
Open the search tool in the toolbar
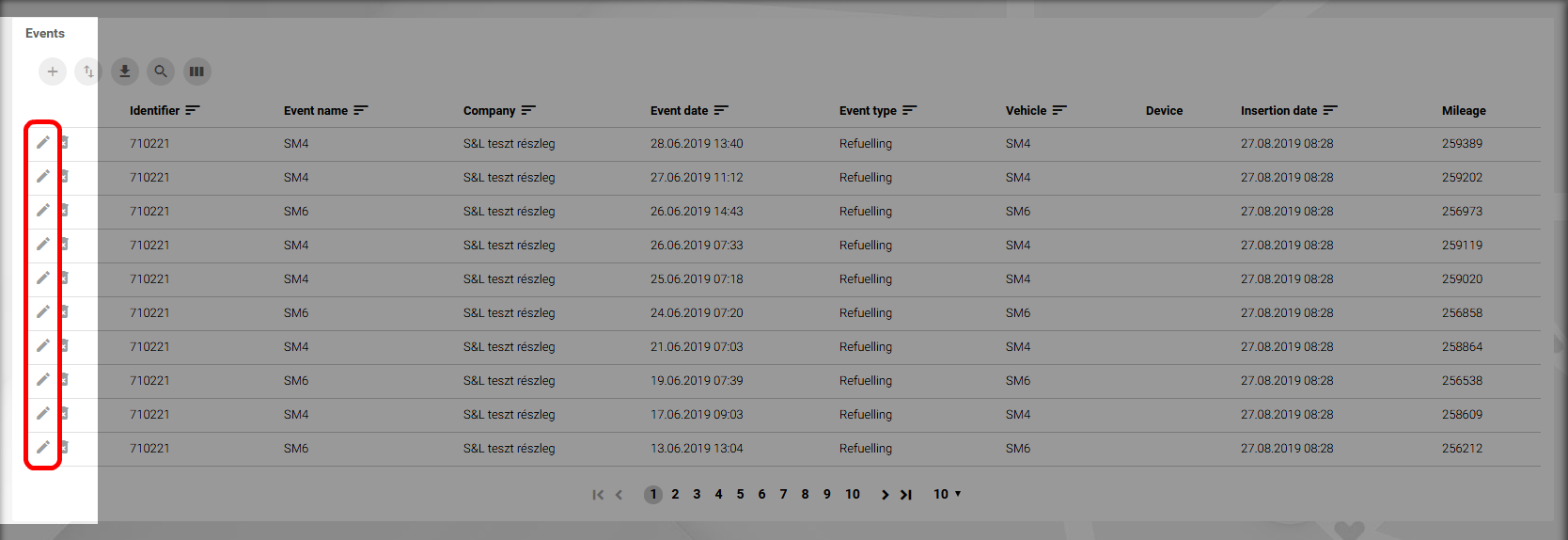[161, 71]
